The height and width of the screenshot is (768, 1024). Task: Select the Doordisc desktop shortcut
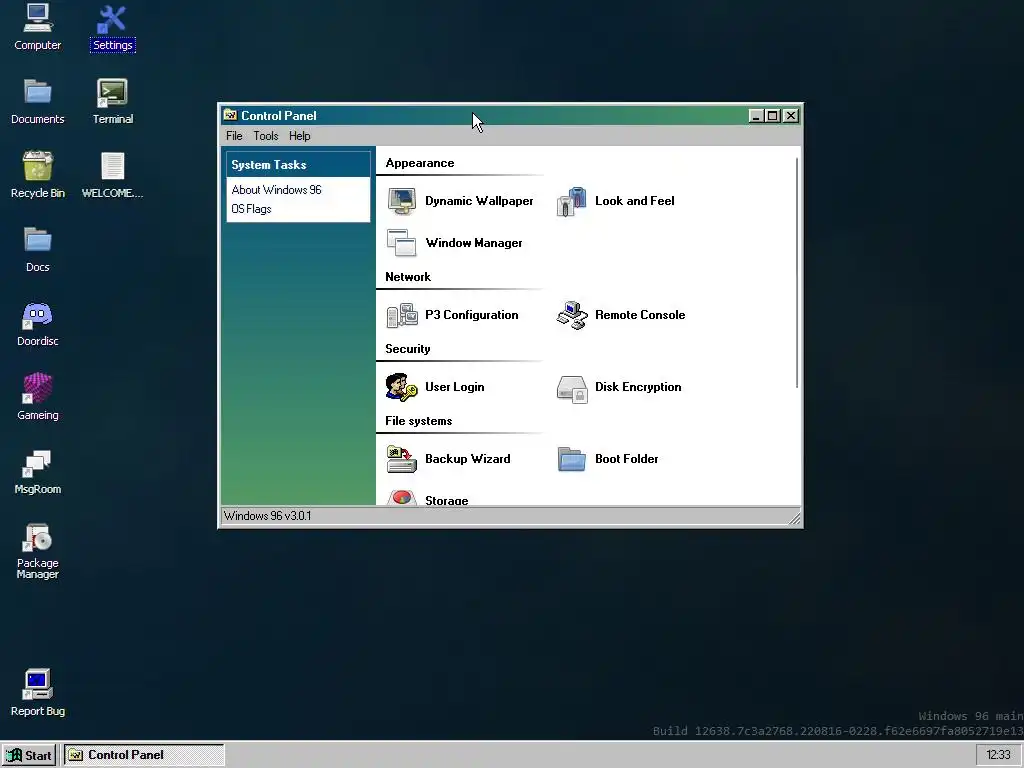tap(37, 324)
